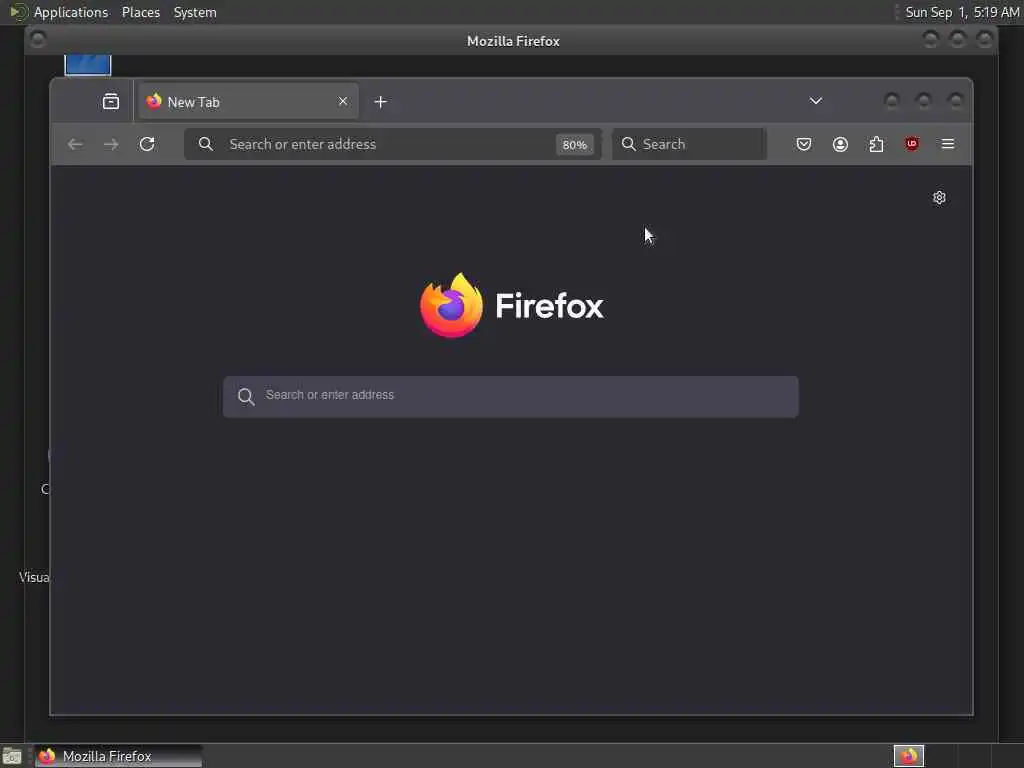Screen dimensions: 1024x768
Task: Open the Firefox account icon
Action: (x=840, y=144)
